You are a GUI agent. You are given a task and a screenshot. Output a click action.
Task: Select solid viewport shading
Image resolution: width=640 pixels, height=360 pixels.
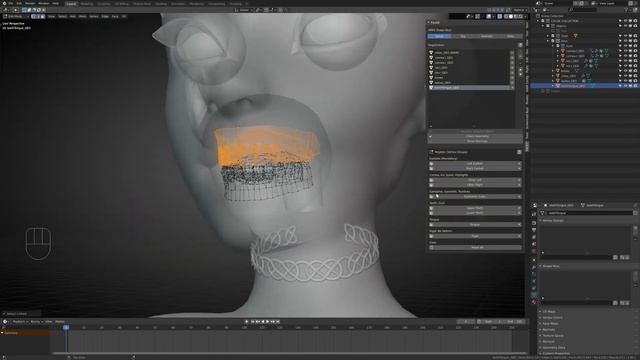[511, 16]
